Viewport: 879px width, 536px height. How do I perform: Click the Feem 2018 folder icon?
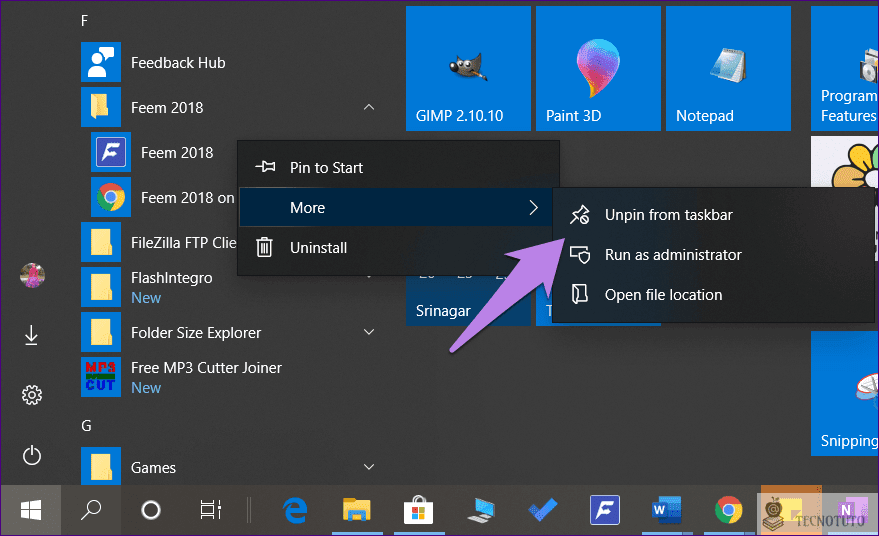pos(101,107)
